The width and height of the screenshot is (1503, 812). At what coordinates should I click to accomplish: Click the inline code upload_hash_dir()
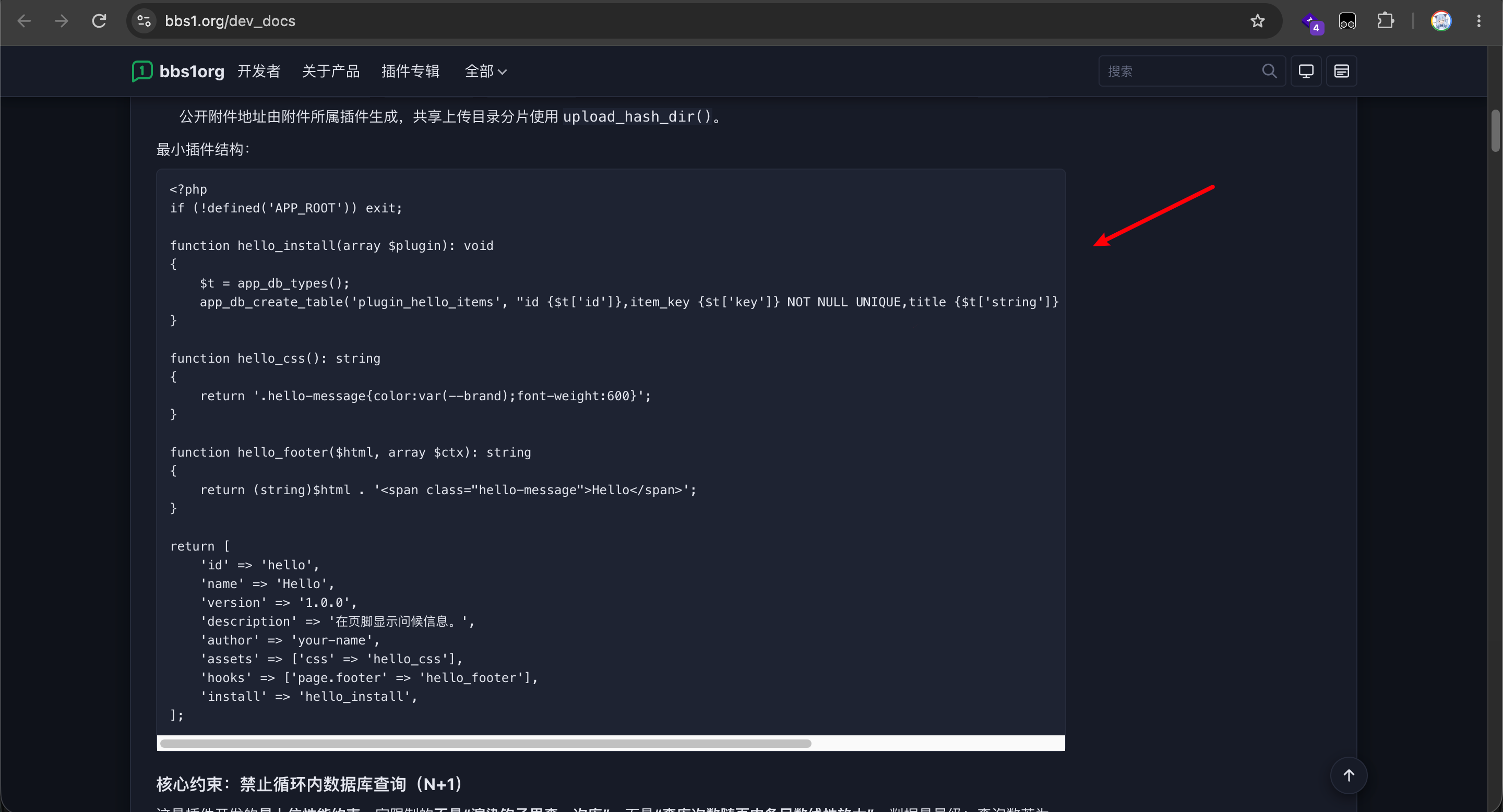pos(637,117)
